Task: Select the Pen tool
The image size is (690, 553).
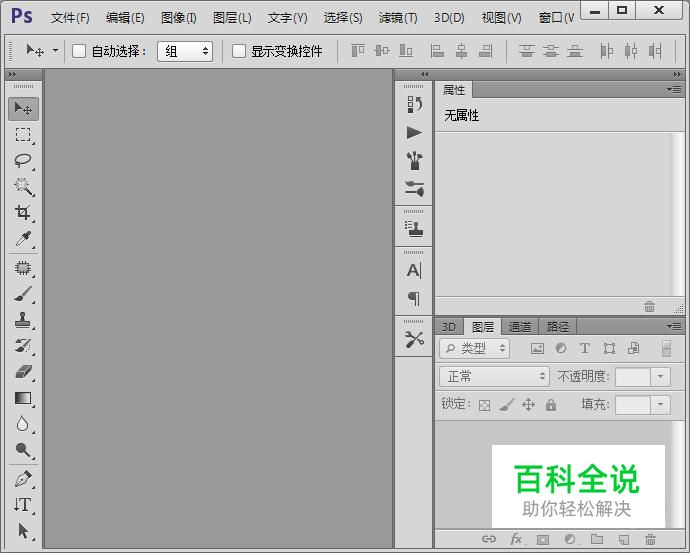Action: (23, 479)
